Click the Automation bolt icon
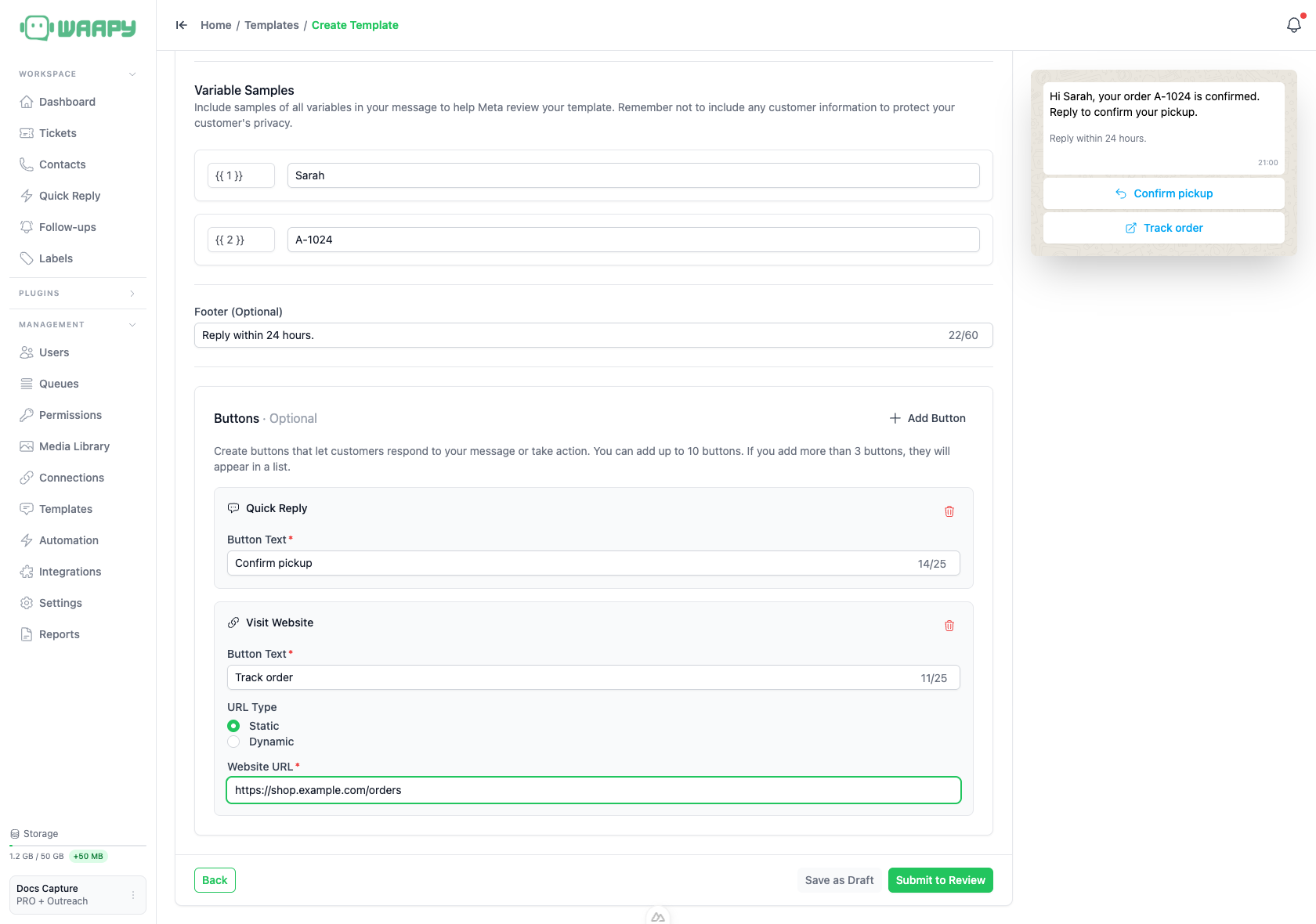 pyautogui.click(x=27, y=540)
